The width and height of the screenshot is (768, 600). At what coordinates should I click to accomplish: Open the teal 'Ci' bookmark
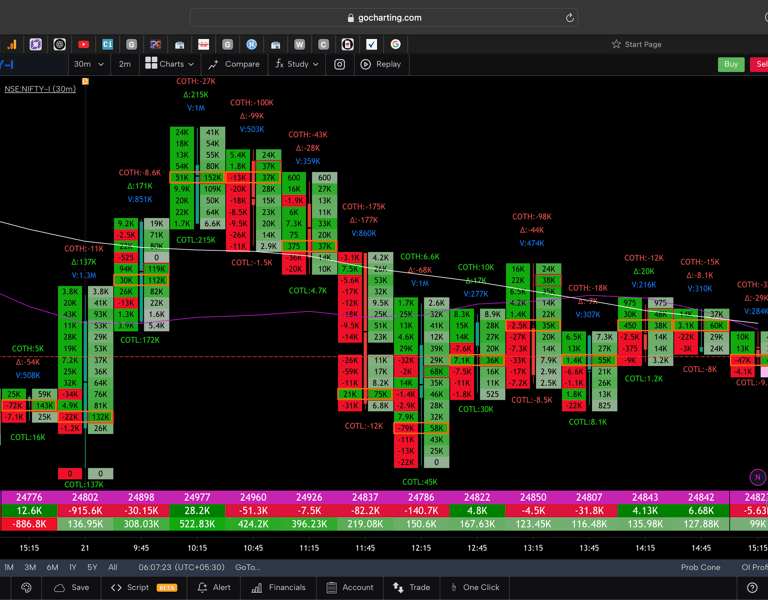pos(107,45)
